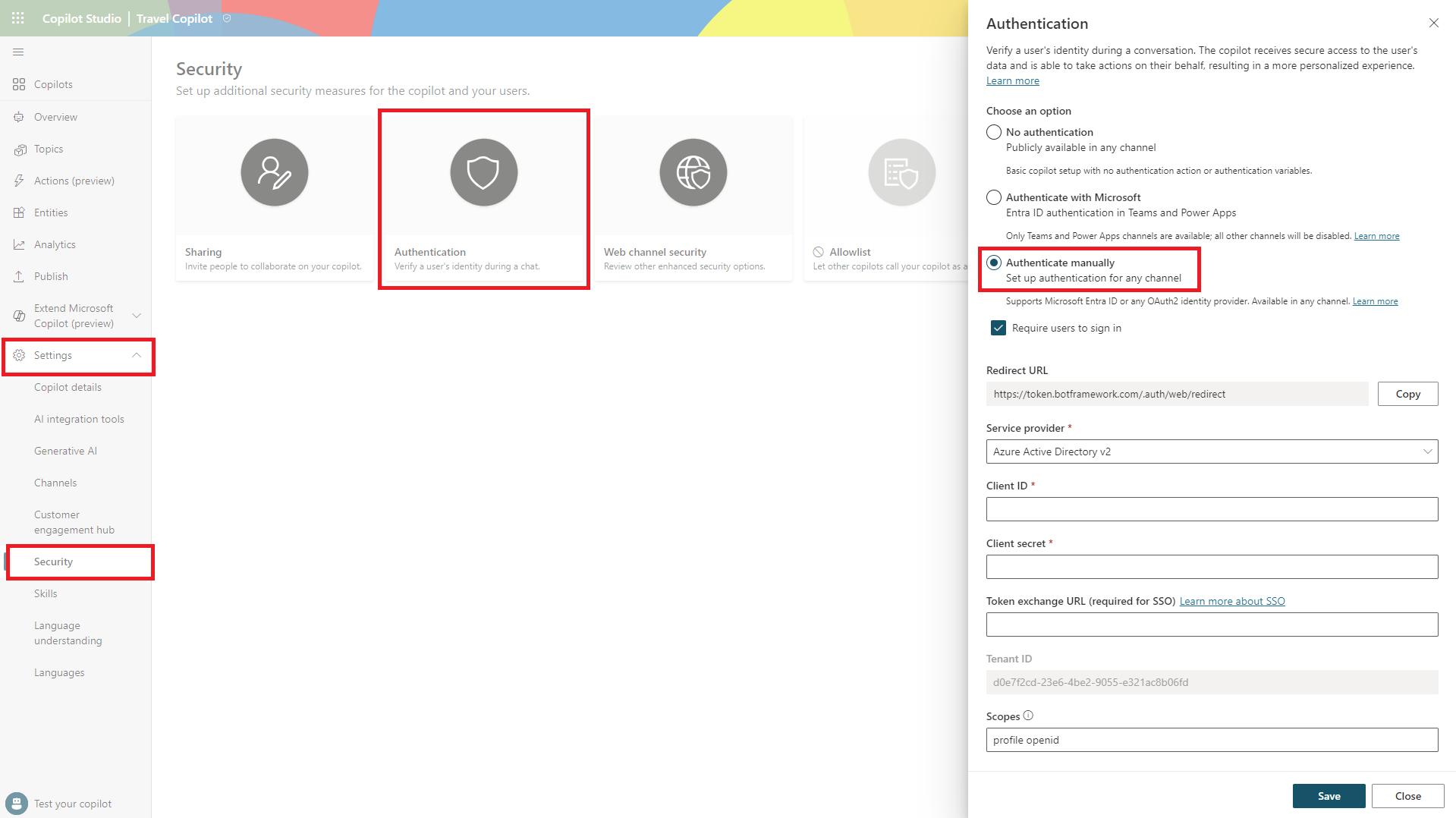Go to Channels in Settings menu

(55, 483)
